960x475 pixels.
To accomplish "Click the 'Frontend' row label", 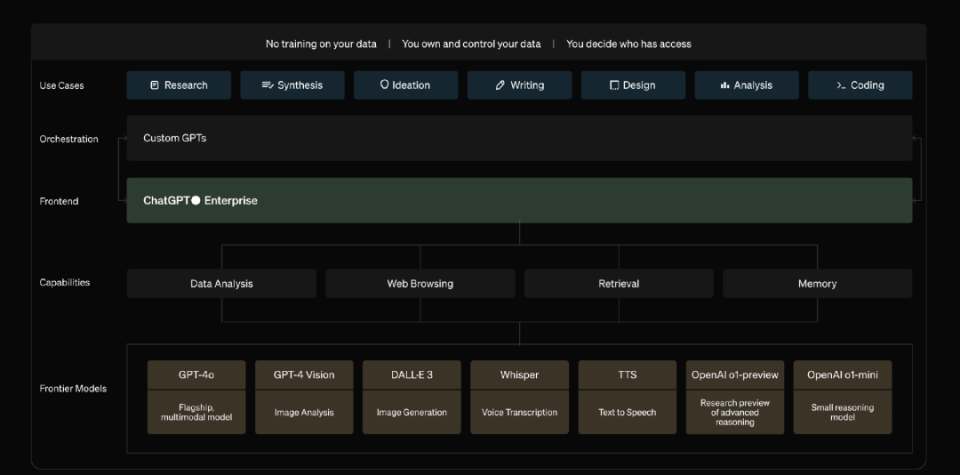I will pos(59,201).
